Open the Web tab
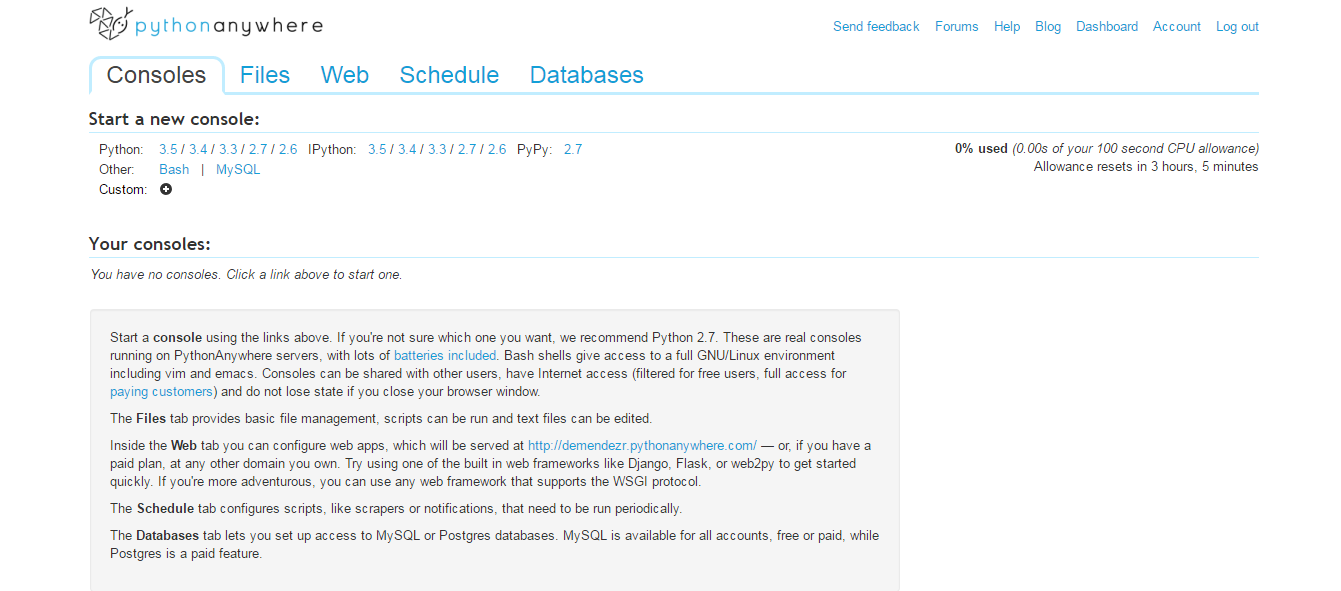Screen dimensions: 1341x591 345,75
